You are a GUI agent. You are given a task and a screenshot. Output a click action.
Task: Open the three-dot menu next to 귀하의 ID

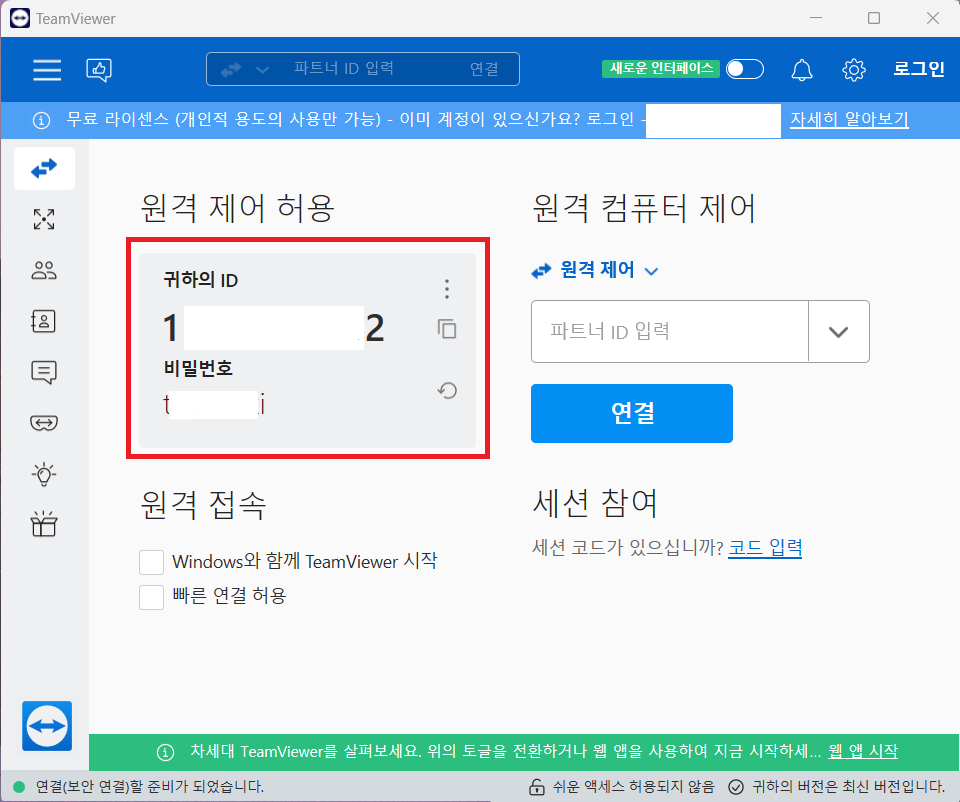pos(446,288)
